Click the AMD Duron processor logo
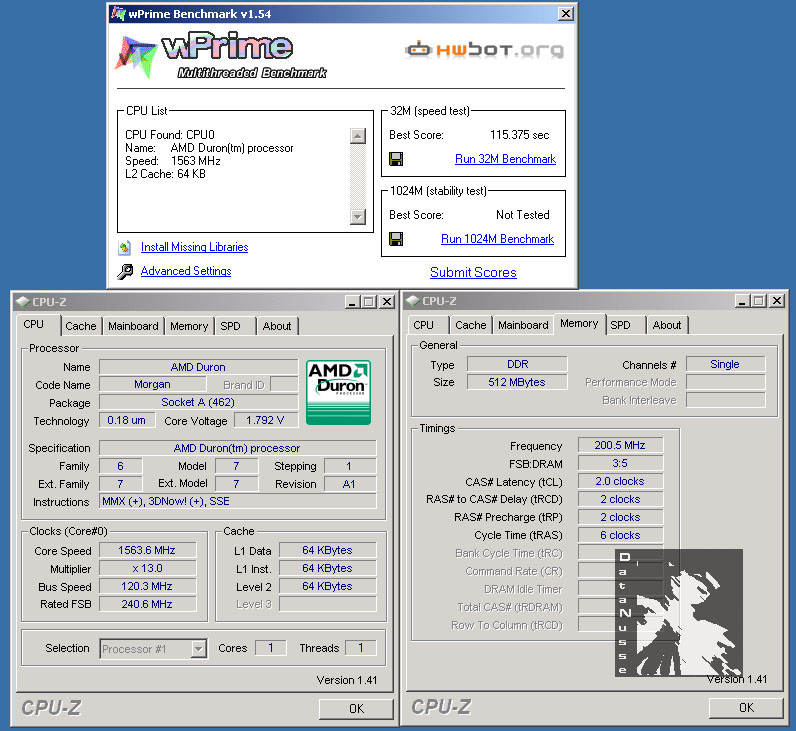 339,392
